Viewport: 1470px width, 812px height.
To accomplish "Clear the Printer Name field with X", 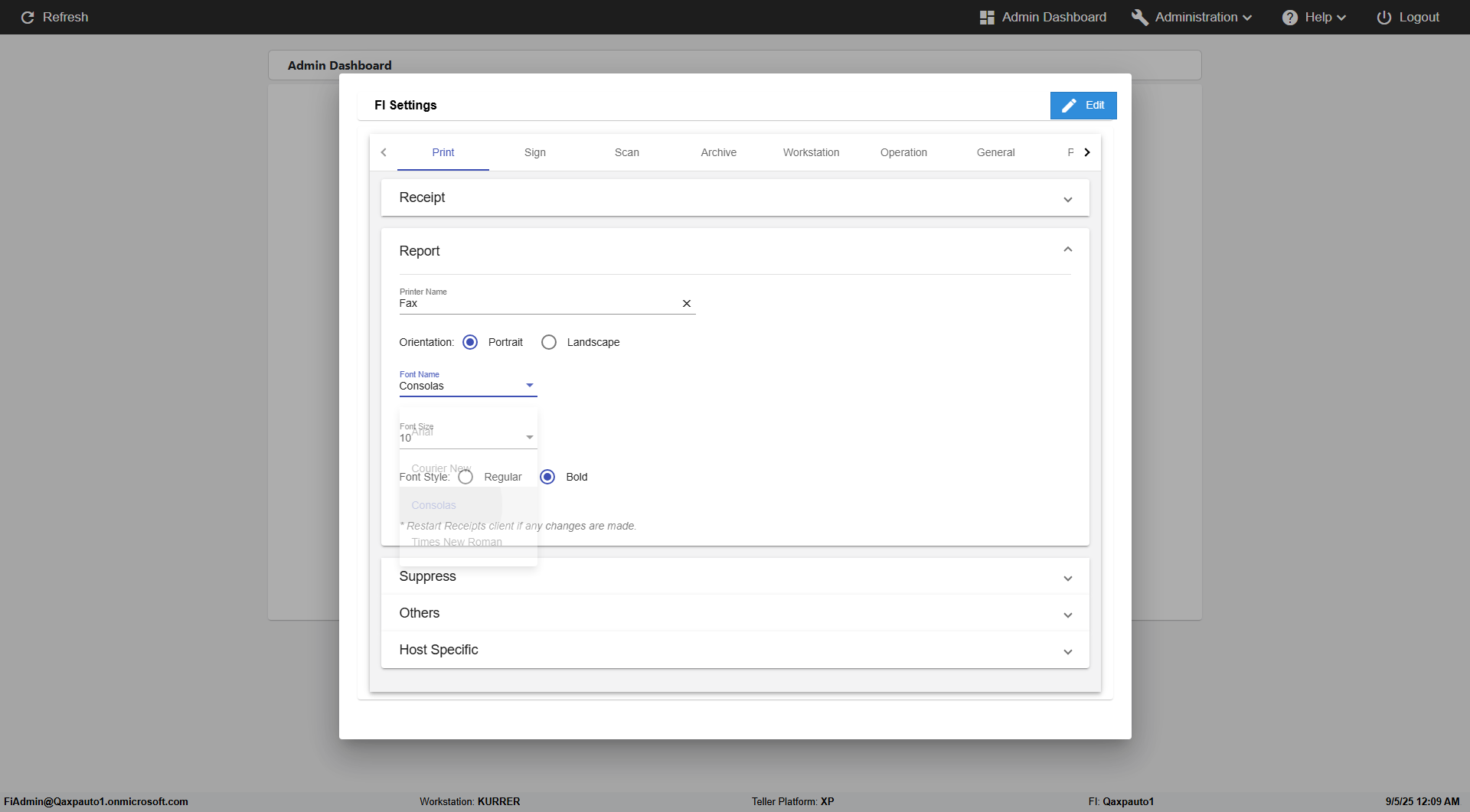I will tap(687, 304).
